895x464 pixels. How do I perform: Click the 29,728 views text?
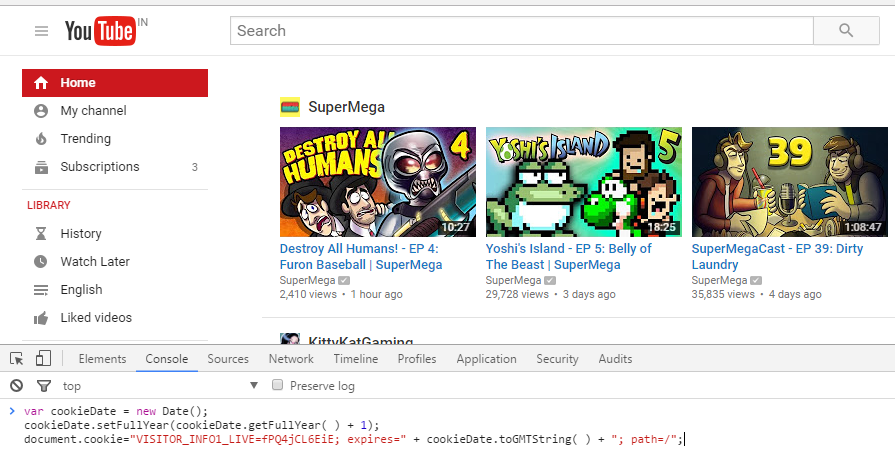coord(517,294)
